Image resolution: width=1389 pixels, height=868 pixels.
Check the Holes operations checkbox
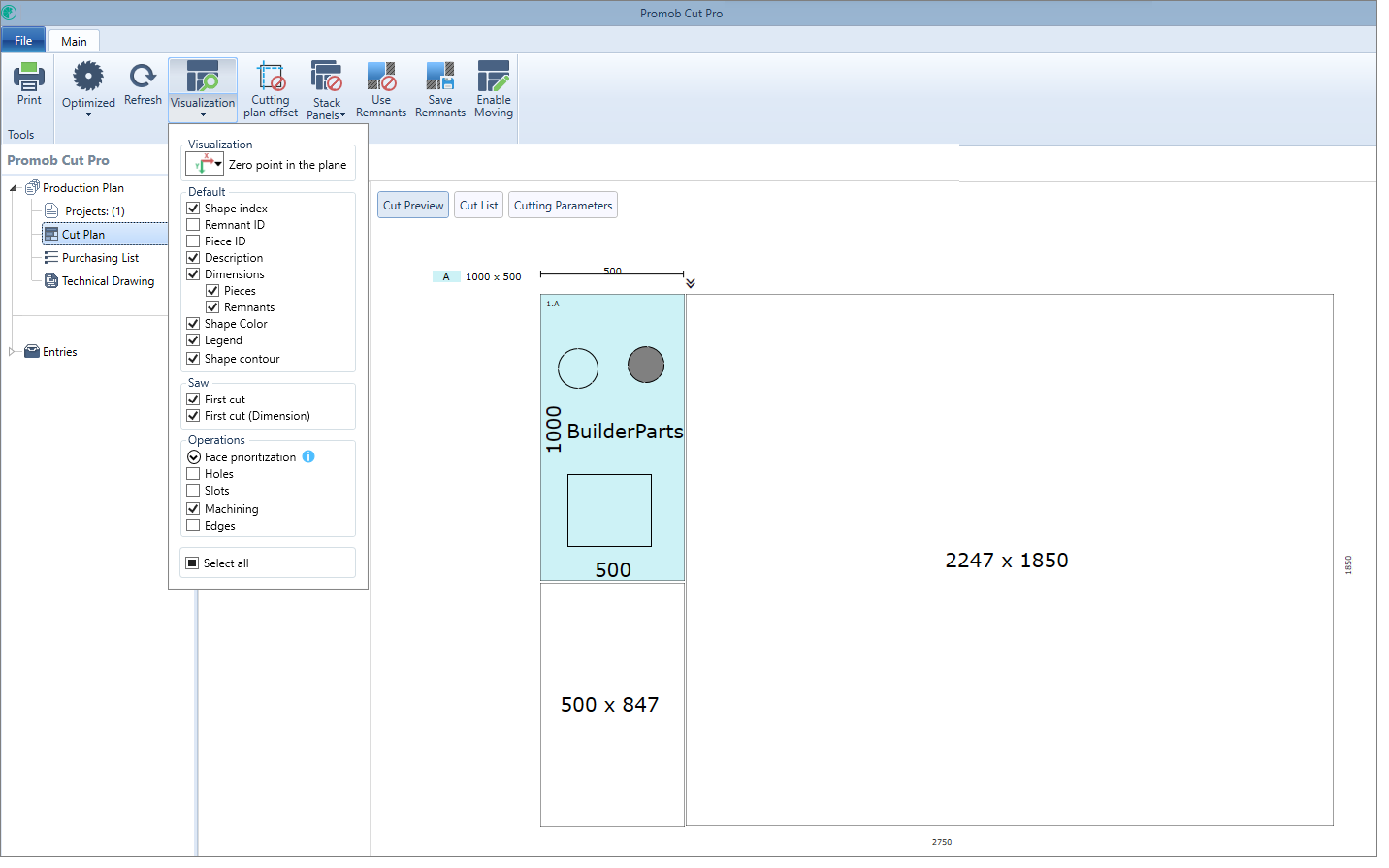193,474
